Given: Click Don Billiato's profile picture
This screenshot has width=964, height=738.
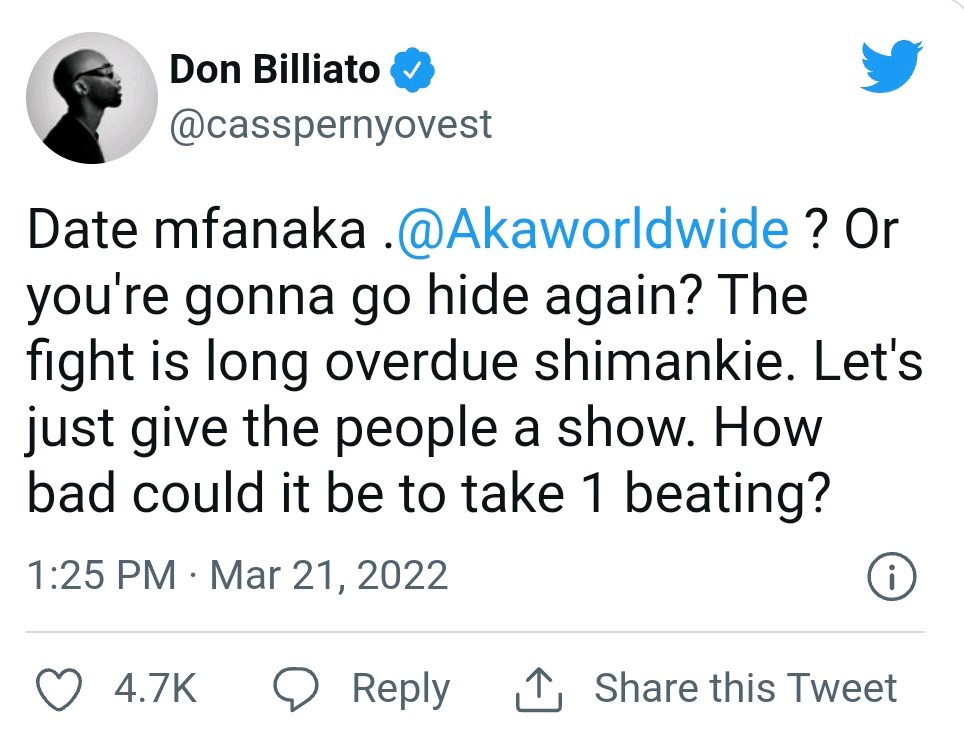Looking at the screenshot, I should [92, 98].
